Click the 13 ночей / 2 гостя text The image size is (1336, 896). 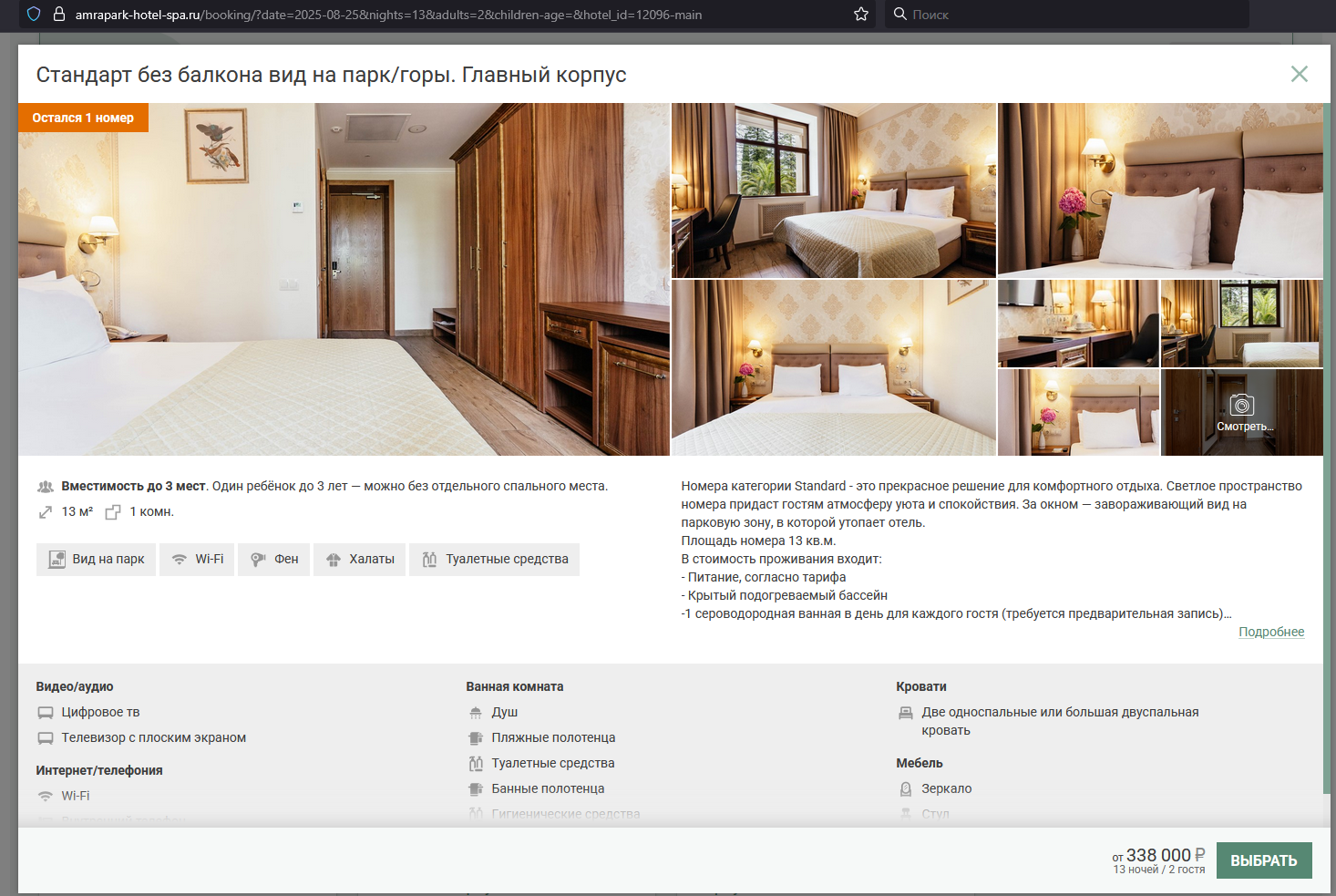[x=1159, y=870]
